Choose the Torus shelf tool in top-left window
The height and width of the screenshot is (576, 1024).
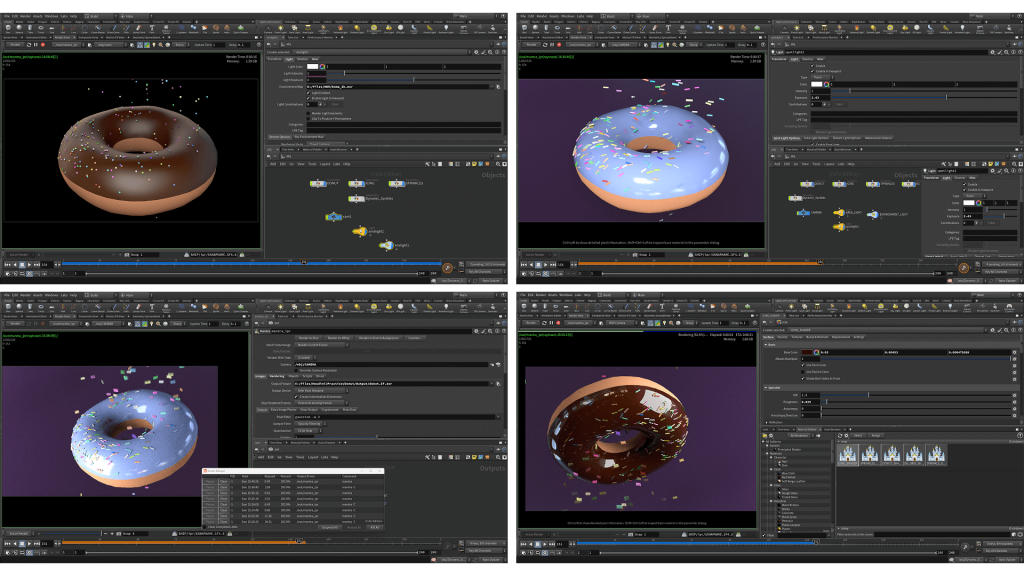[x=41, y=28]
